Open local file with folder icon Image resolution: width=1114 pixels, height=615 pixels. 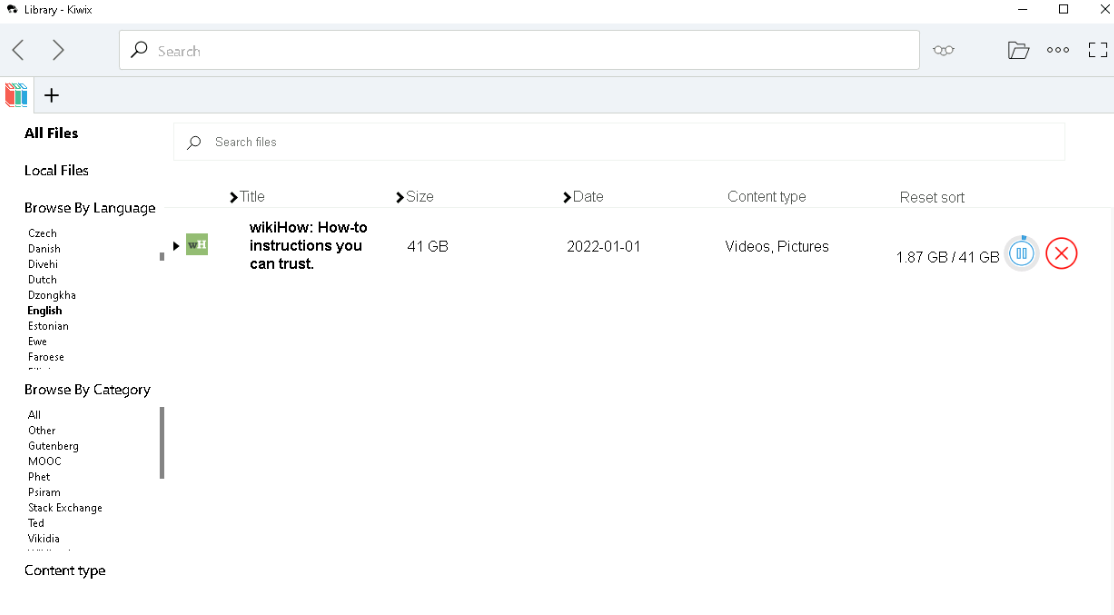[1018, 50]
